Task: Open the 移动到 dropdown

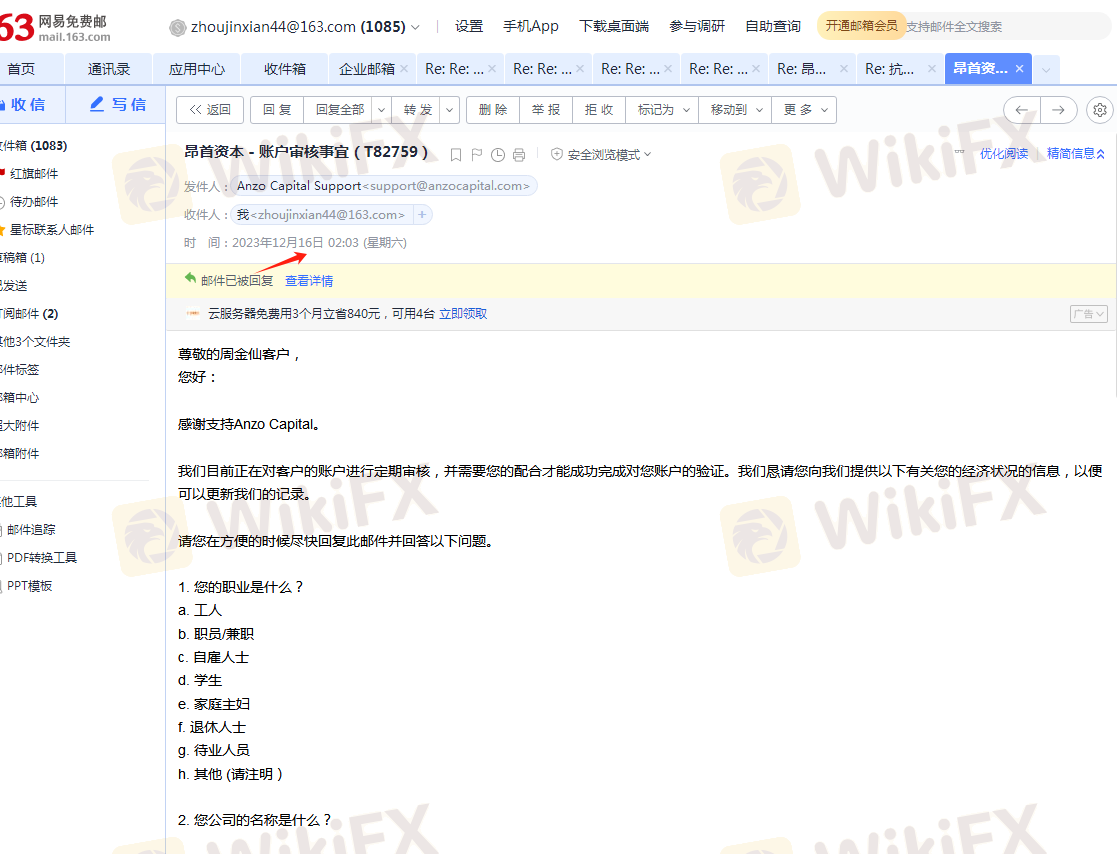Action: coord(736,110)
